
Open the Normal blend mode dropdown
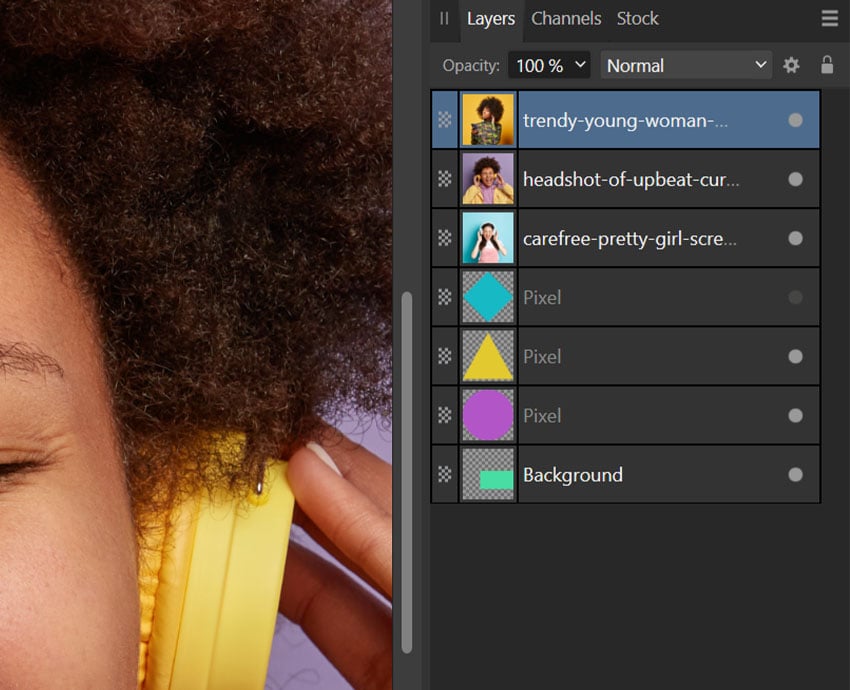(x=685, y=64)
